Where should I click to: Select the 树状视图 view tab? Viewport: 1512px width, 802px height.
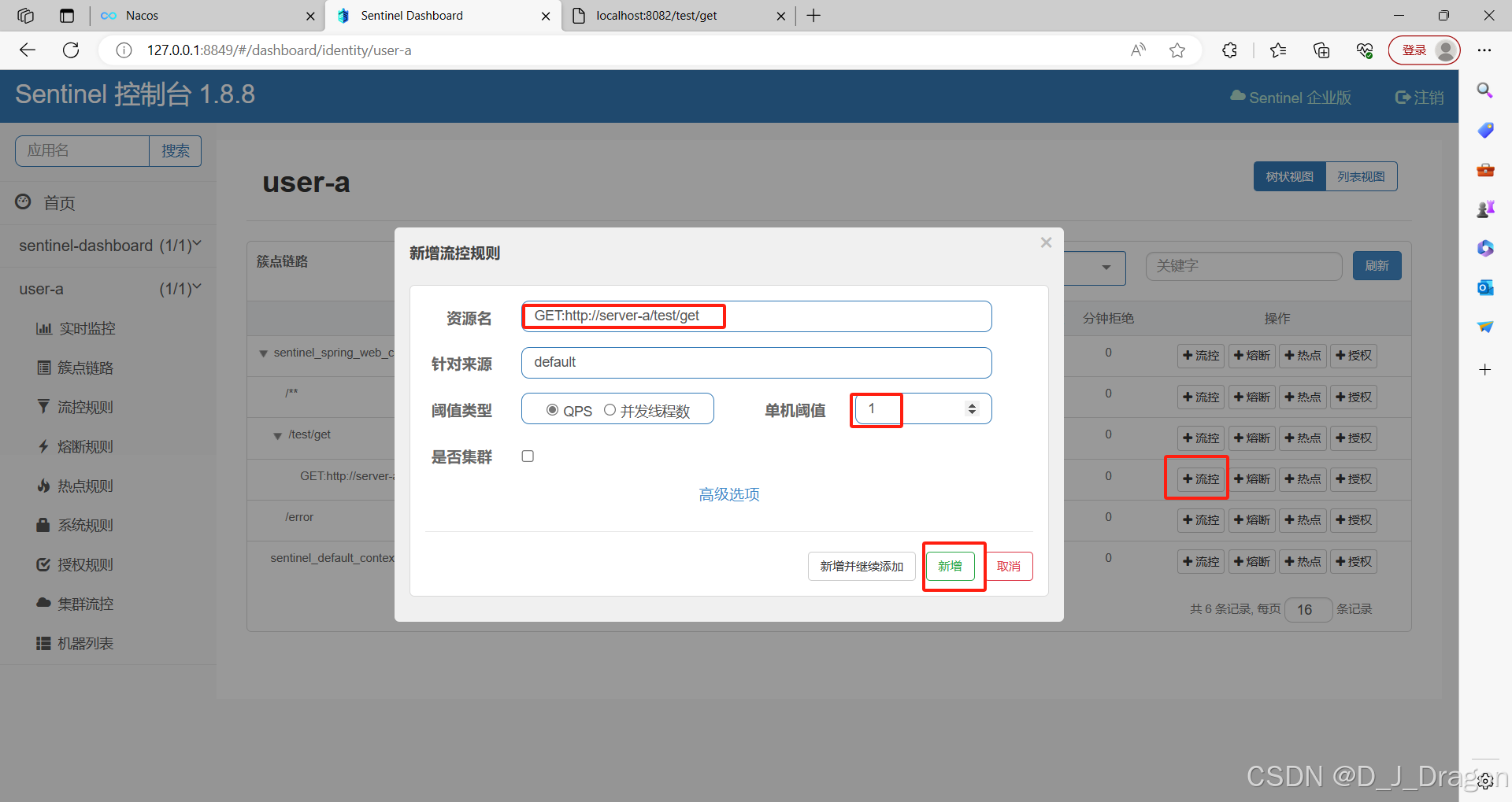pos(1290,177)
